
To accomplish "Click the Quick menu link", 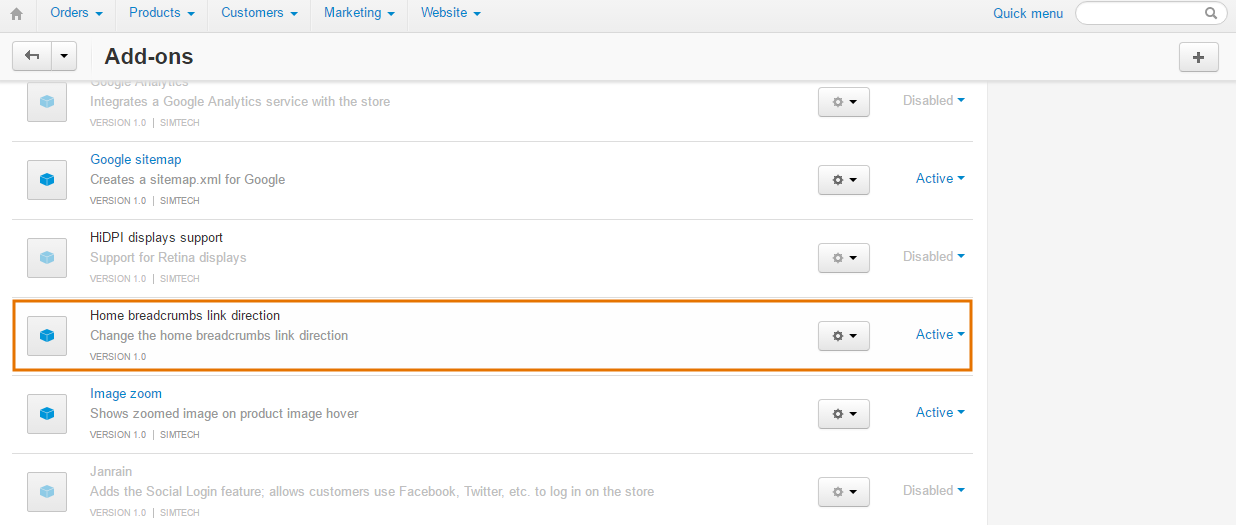I will (x=1028, y=13).
